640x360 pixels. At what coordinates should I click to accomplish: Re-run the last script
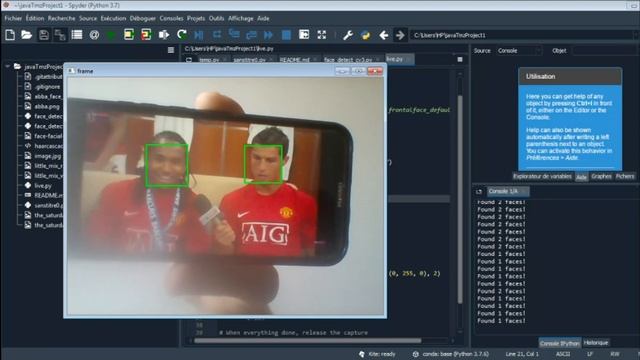[x=182, y=35]
